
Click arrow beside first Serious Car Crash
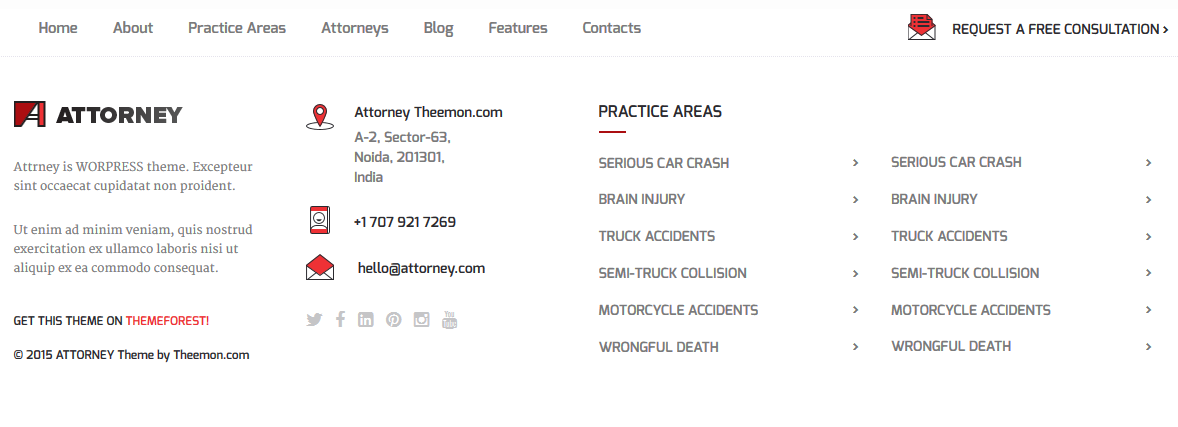[x=856, y=163]
